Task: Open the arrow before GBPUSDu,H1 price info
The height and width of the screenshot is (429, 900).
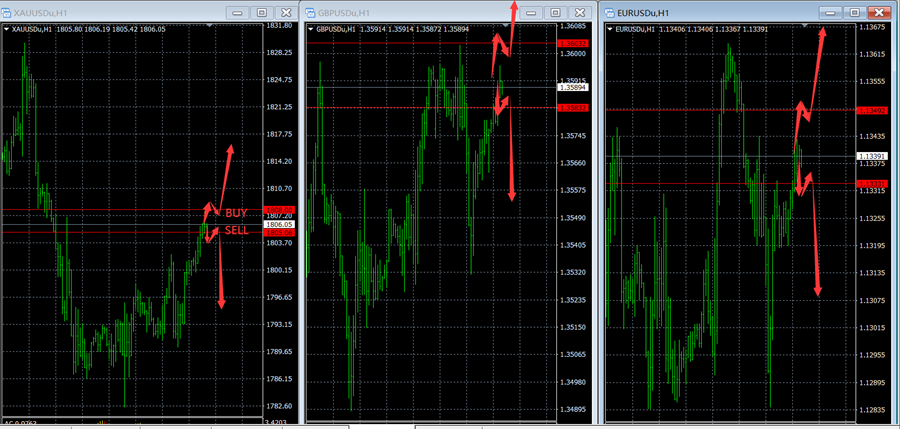Action: pyautogui.click(x=311, y=29)
